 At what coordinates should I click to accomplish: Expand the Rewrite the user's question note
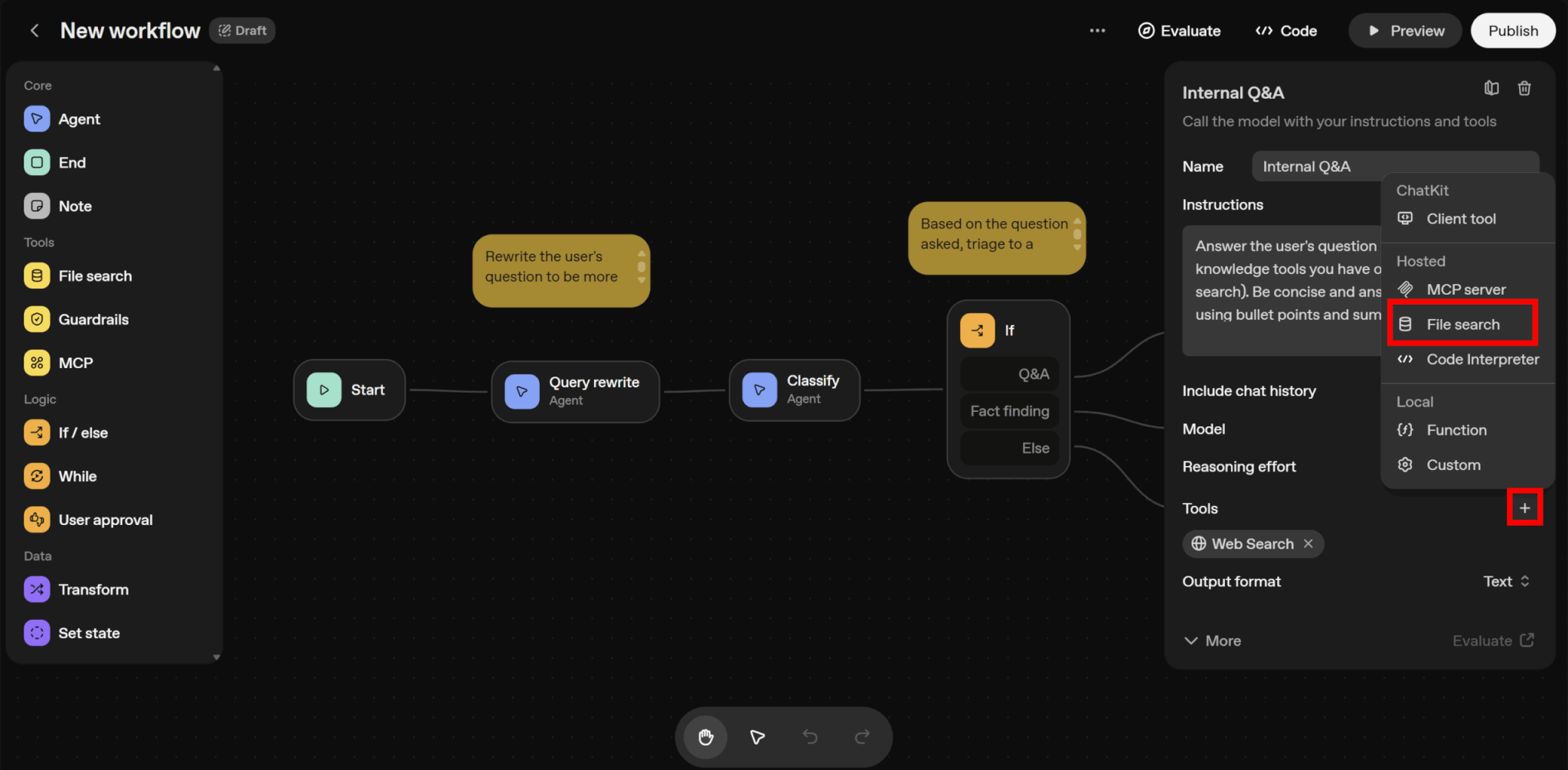coord(642,267)
